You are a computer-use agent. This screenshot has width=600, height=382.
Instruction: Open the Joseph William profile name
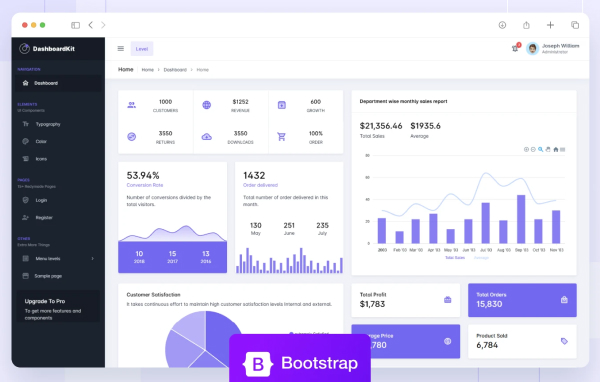pyautogui.click(x=561, y=46)
